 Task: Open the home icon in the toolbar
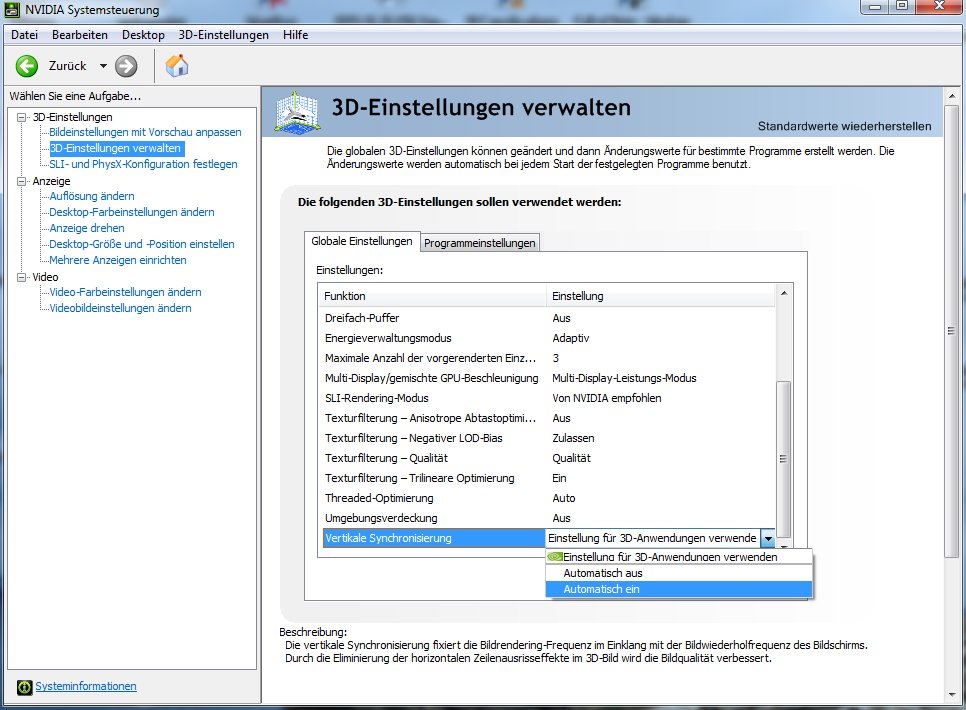coord(177,65)
